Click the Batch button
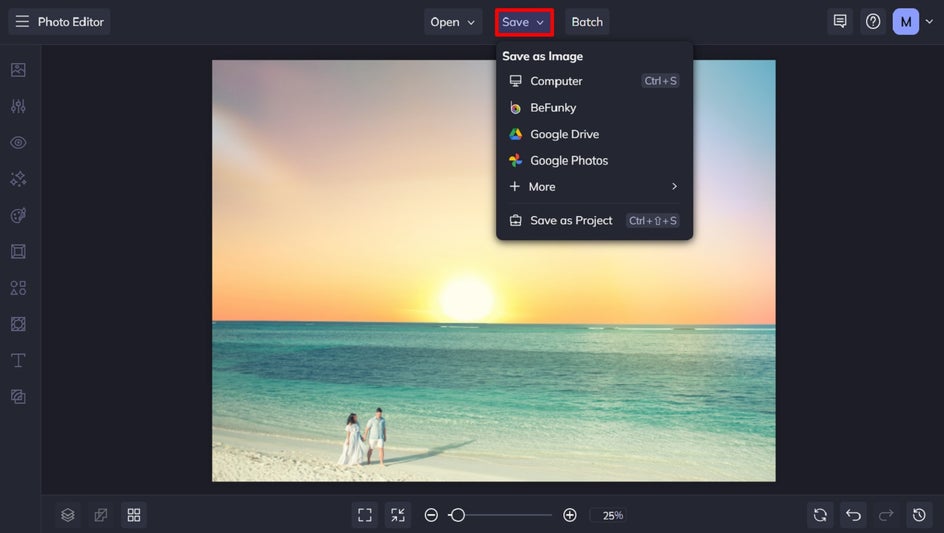944x533 pixels. tap(587, 22)
